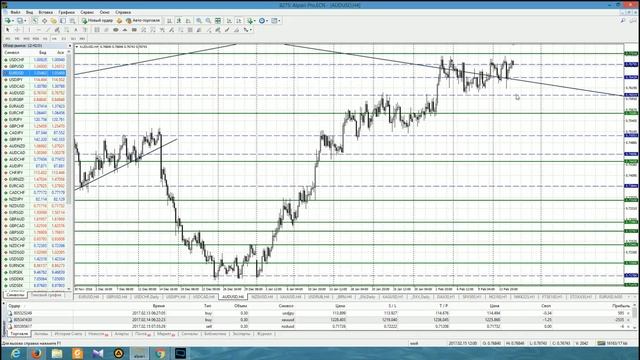Click the connection status indicator in status bar
Viewport: 640px width, 360px height.
(612, 343)
